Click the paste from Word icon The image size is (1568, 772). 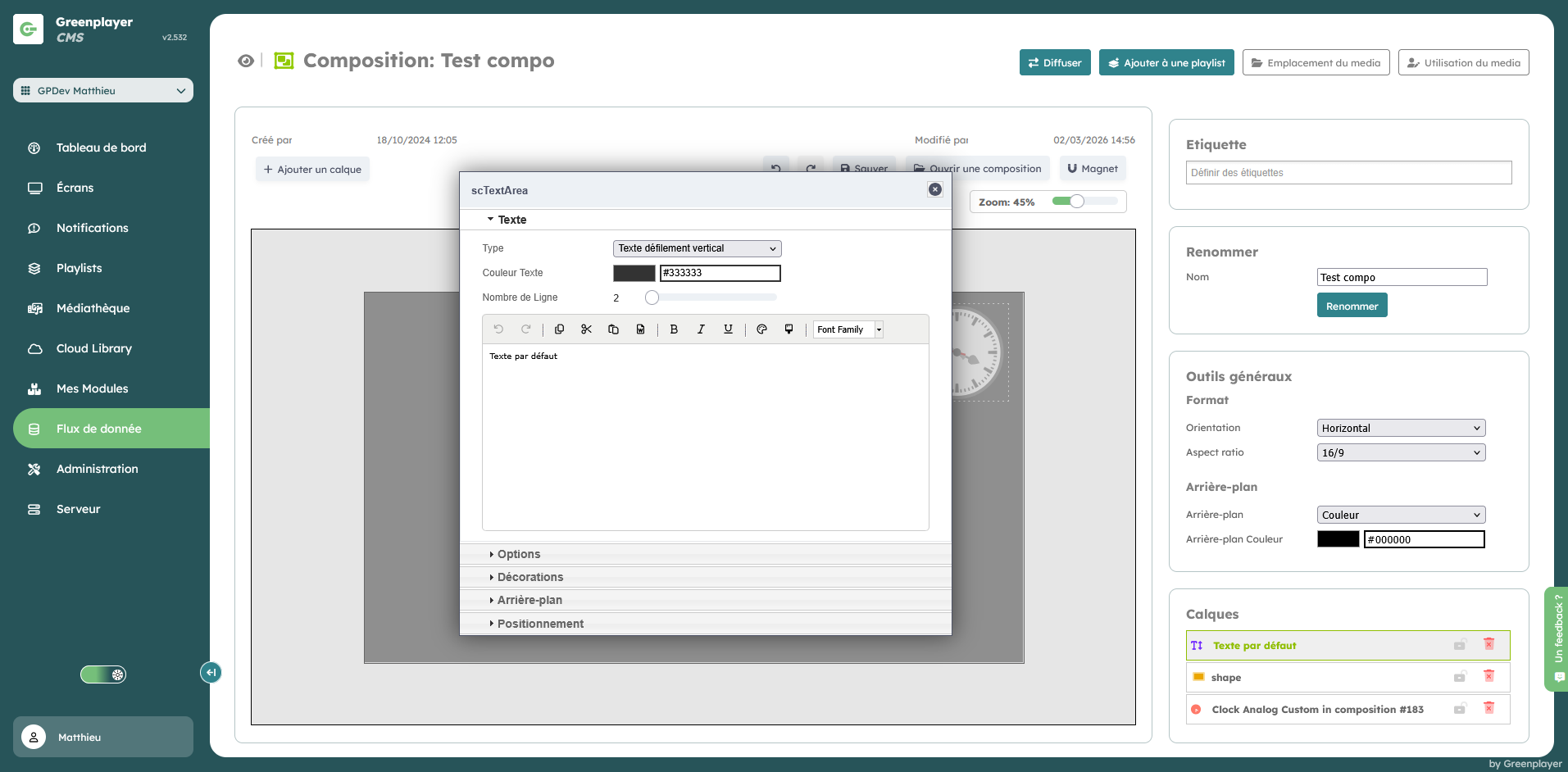640,329
